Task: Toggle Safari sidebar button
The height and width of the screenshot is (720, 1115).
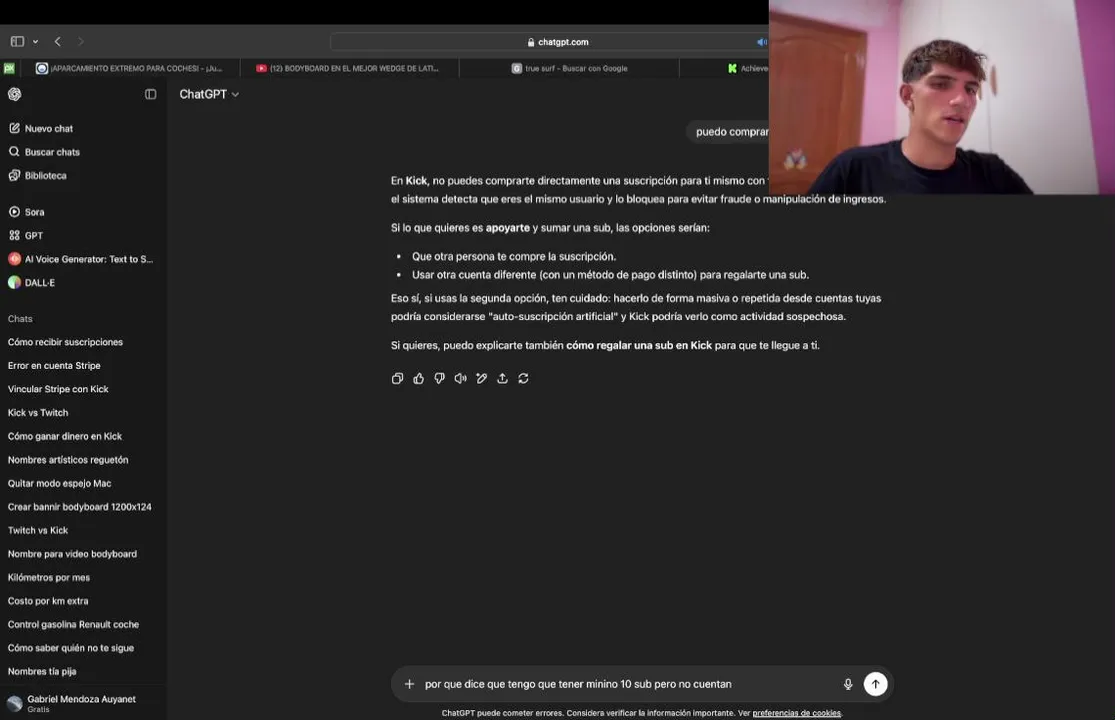Action: point(17,41)
